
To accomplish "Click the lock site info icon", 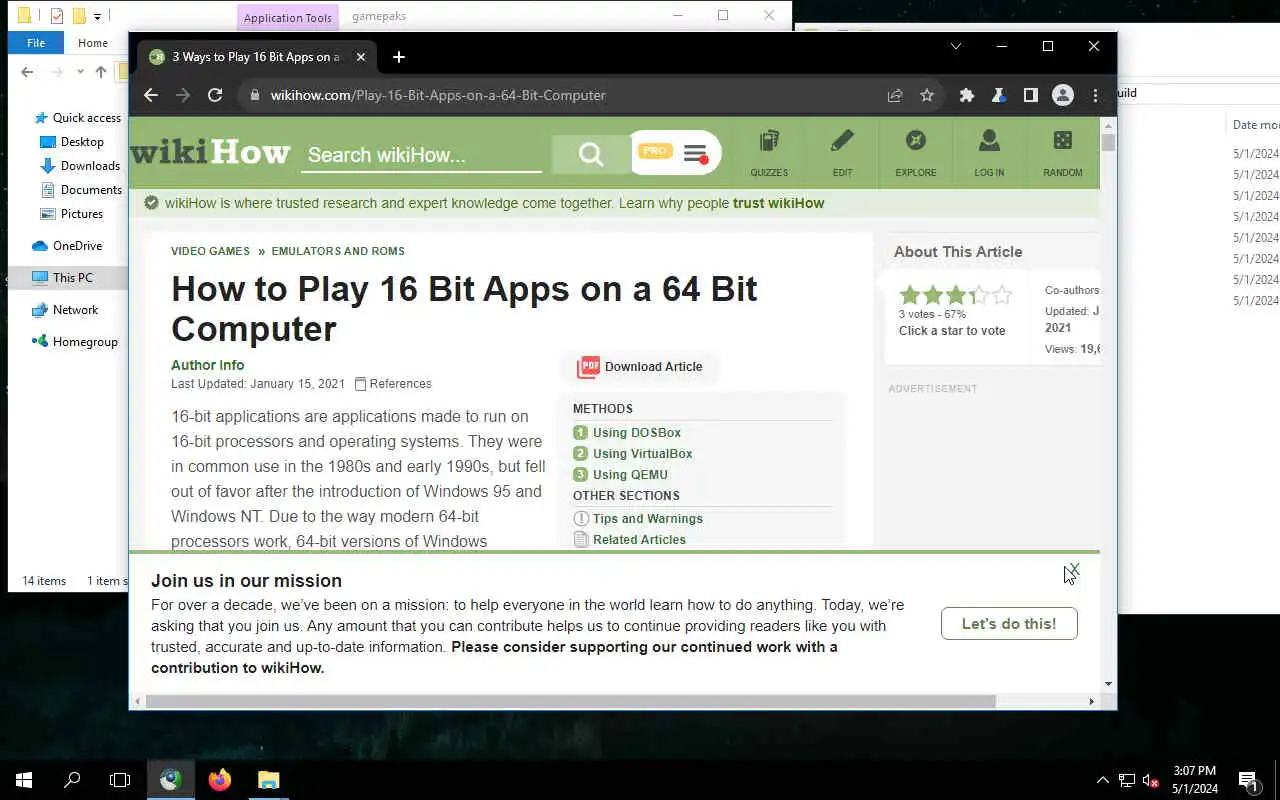I will click(255, 95).
